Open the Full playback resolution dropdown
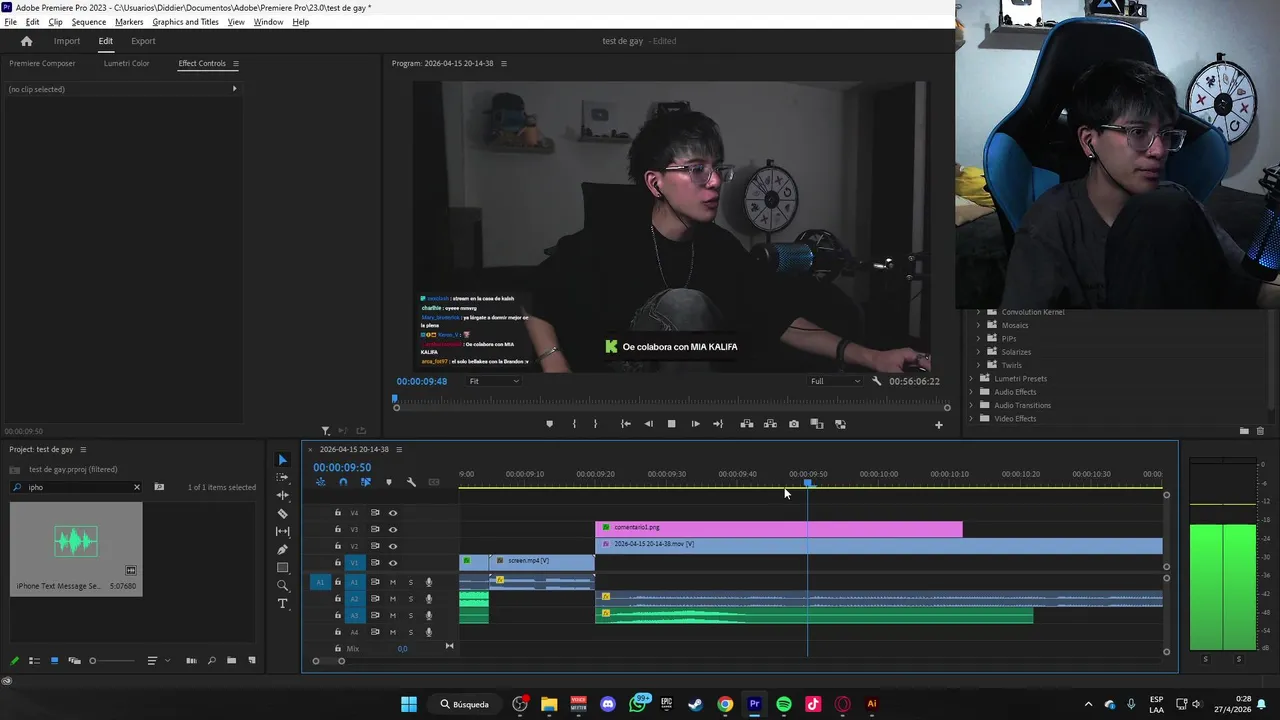Screen dimensions: 1280x720 [835, 381]
